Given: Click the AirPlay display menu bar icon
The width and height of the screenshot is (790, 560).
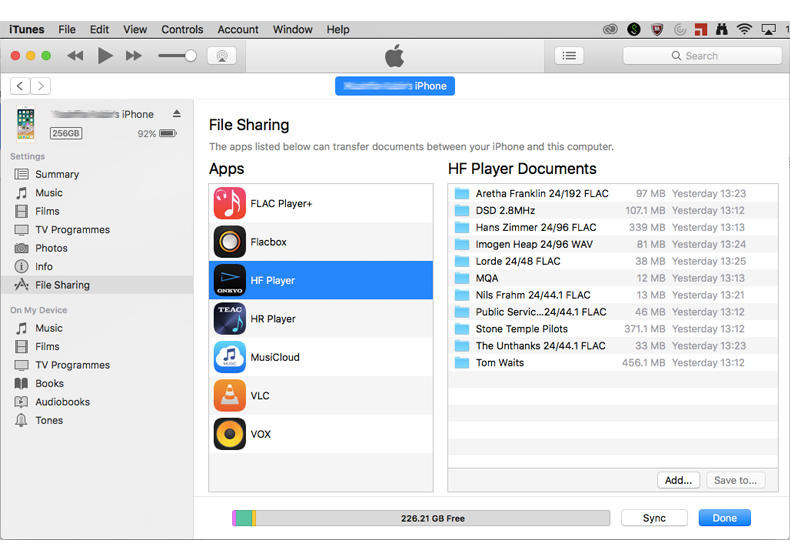Looking at the screenshot, I should [x=768, y=29].
